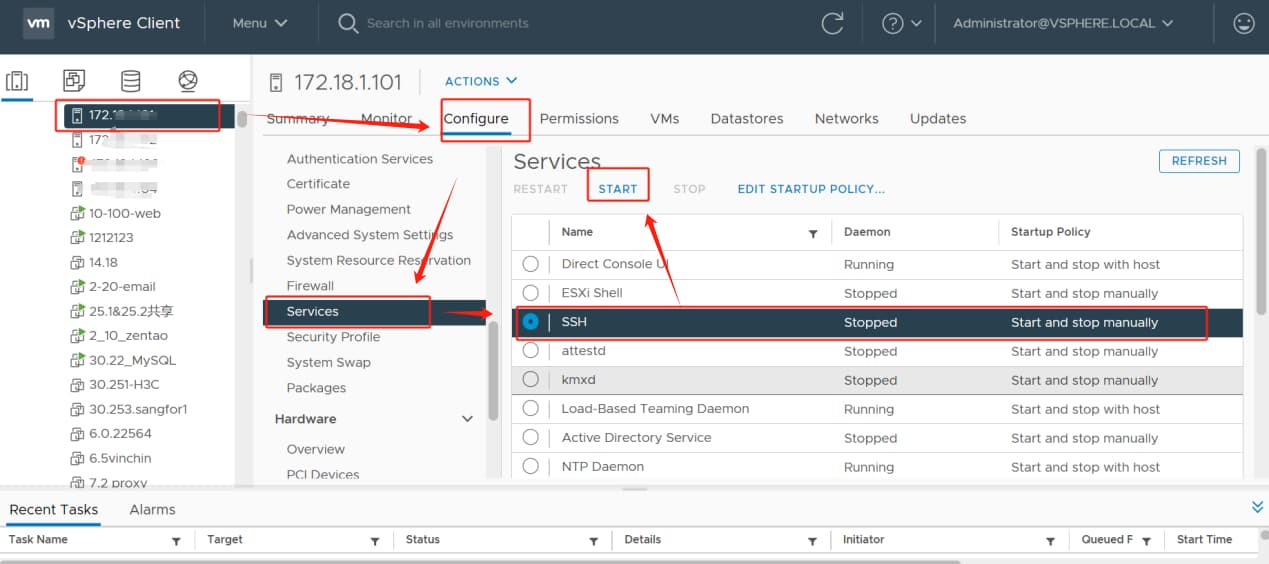Click the REFRESH button
Screen dimensions: 1269x564
(x=1199, y=161)
